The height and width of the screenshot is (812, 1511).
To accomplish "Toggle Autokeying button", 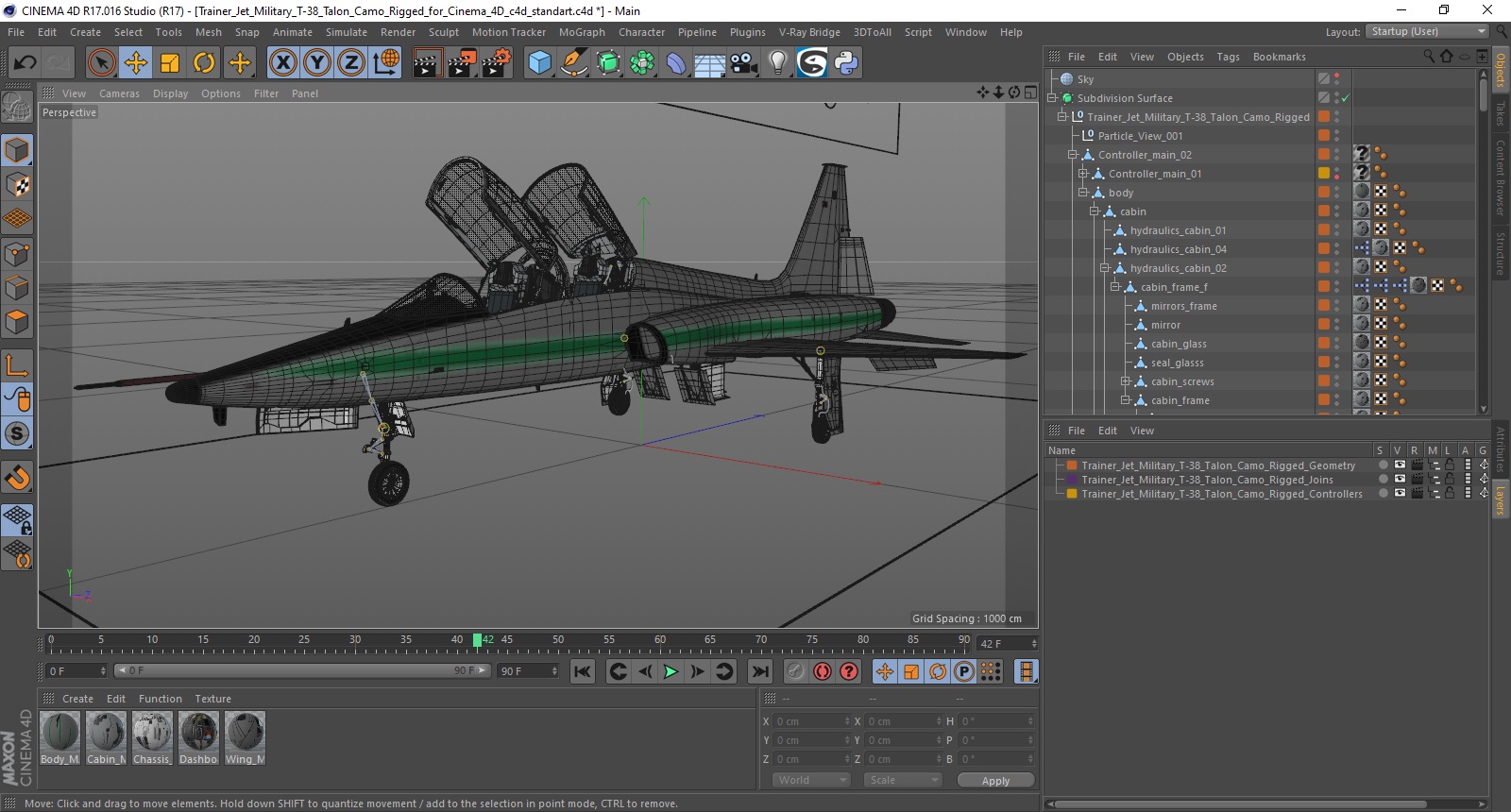I will pos(823,671).
